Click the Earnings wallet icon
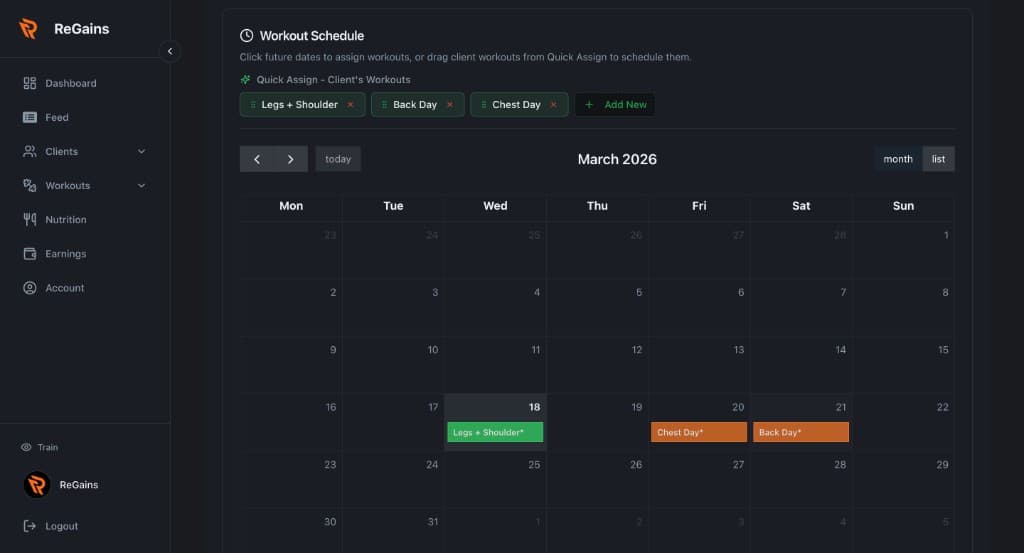This screenshot has width=1024, height=553. tap(30, 253)
